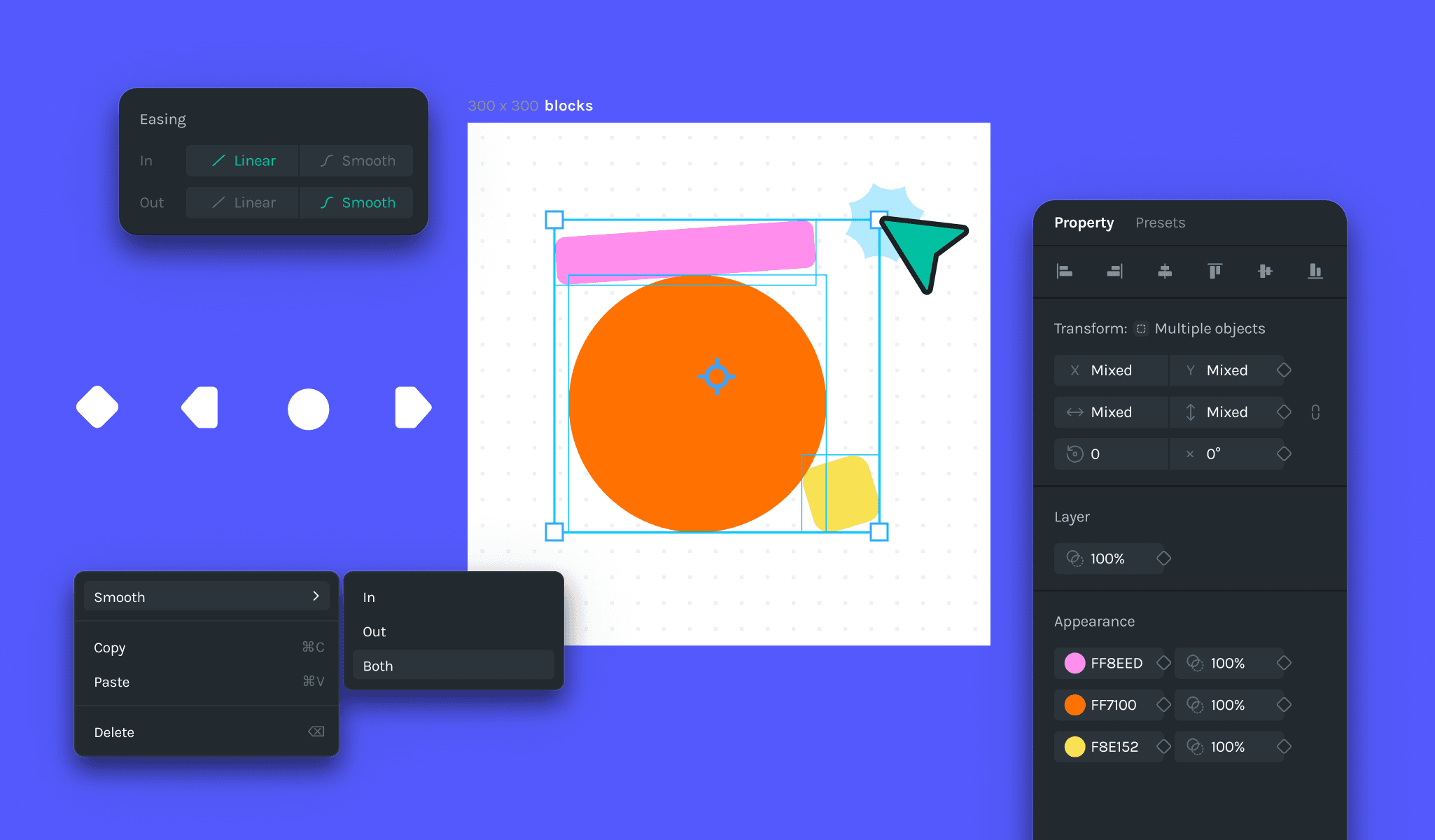Click Copy in the context menu
The height and width of the screenshot is (840, 1435).
110,647
